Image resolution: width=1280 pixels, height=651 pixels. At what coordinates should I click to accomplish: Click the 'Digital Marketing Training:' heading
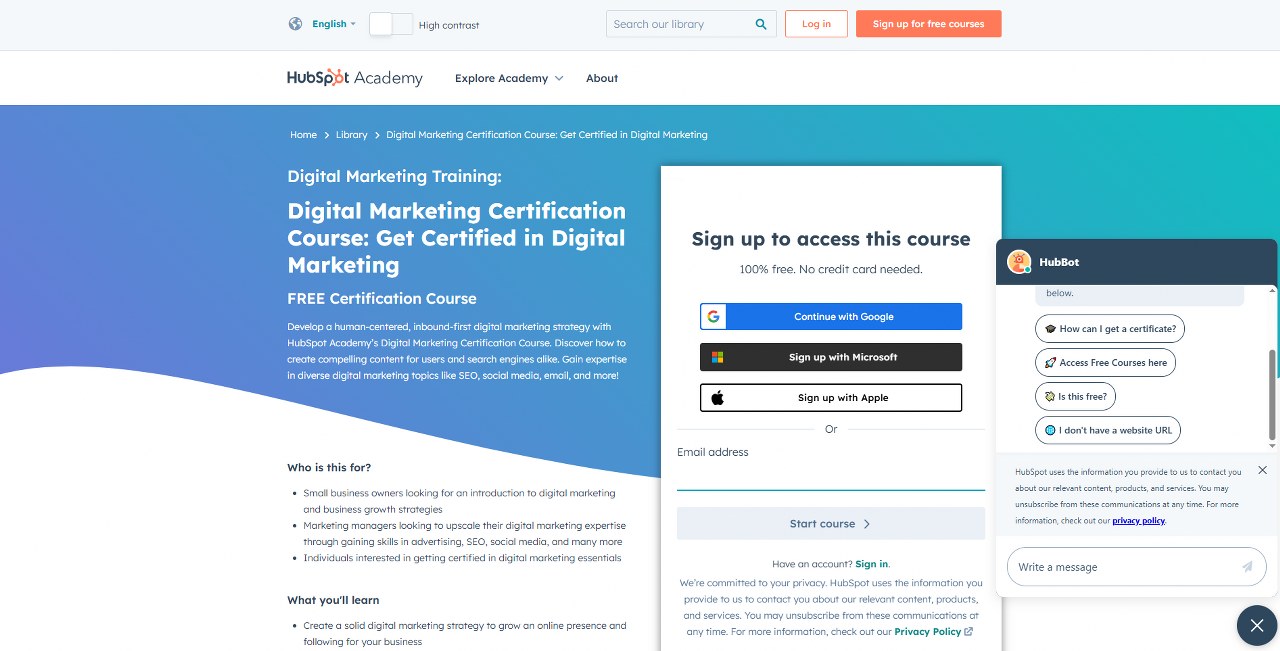394,177
